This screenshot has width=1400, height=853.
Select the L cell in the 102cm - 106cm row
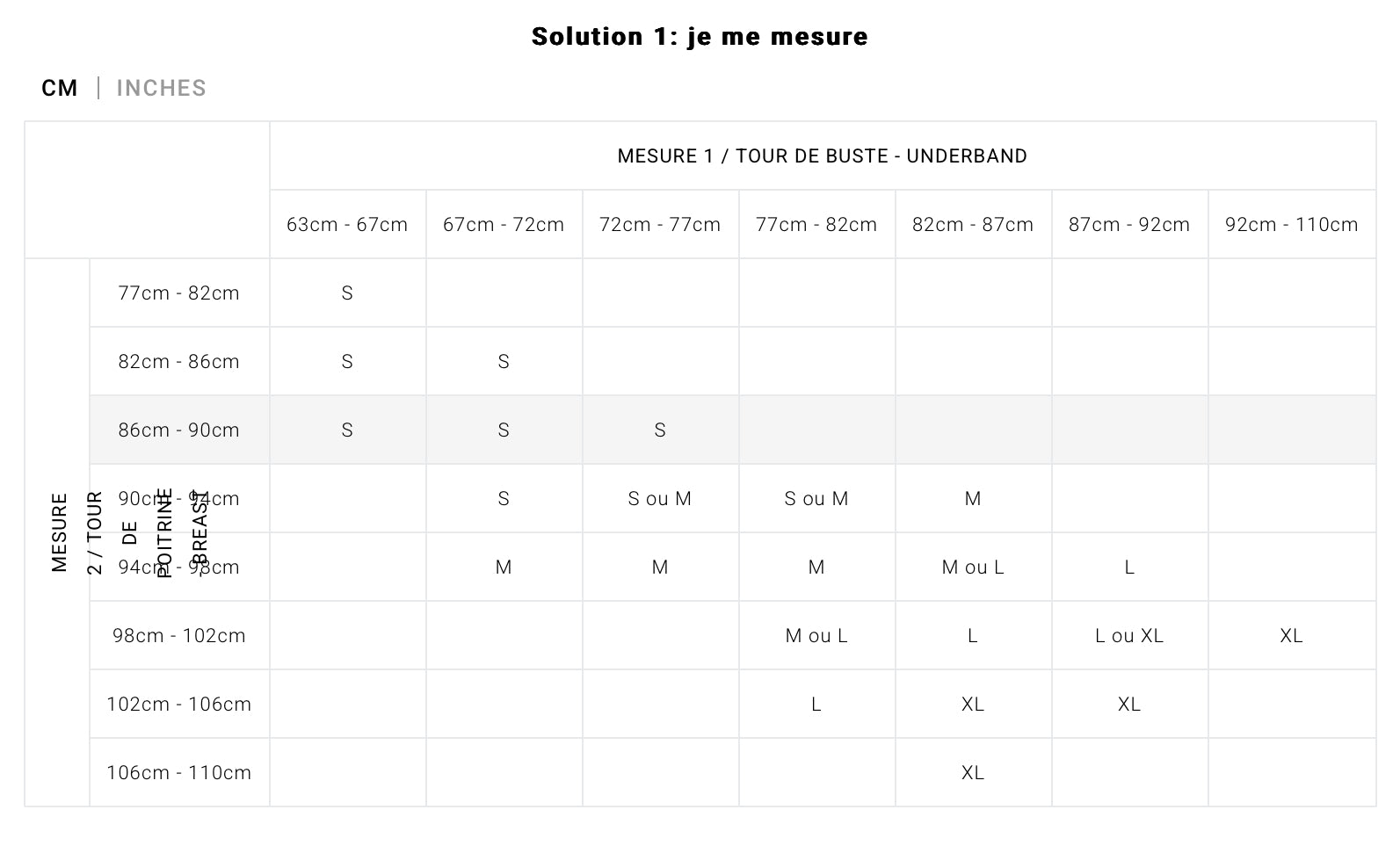click(816, 704)
